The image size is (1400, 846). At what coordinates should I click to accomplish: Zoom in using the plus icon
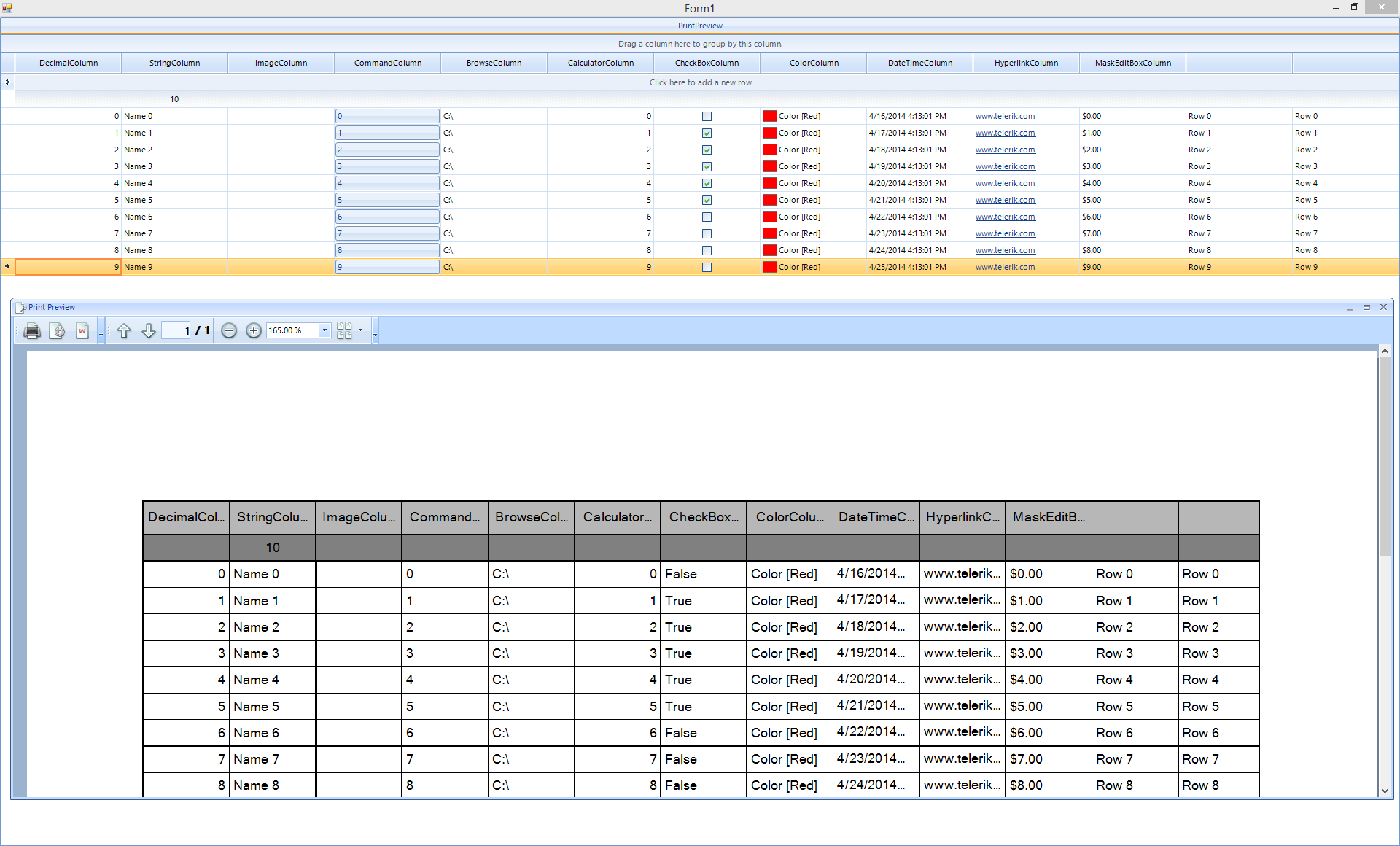click(x=254, y=331)
